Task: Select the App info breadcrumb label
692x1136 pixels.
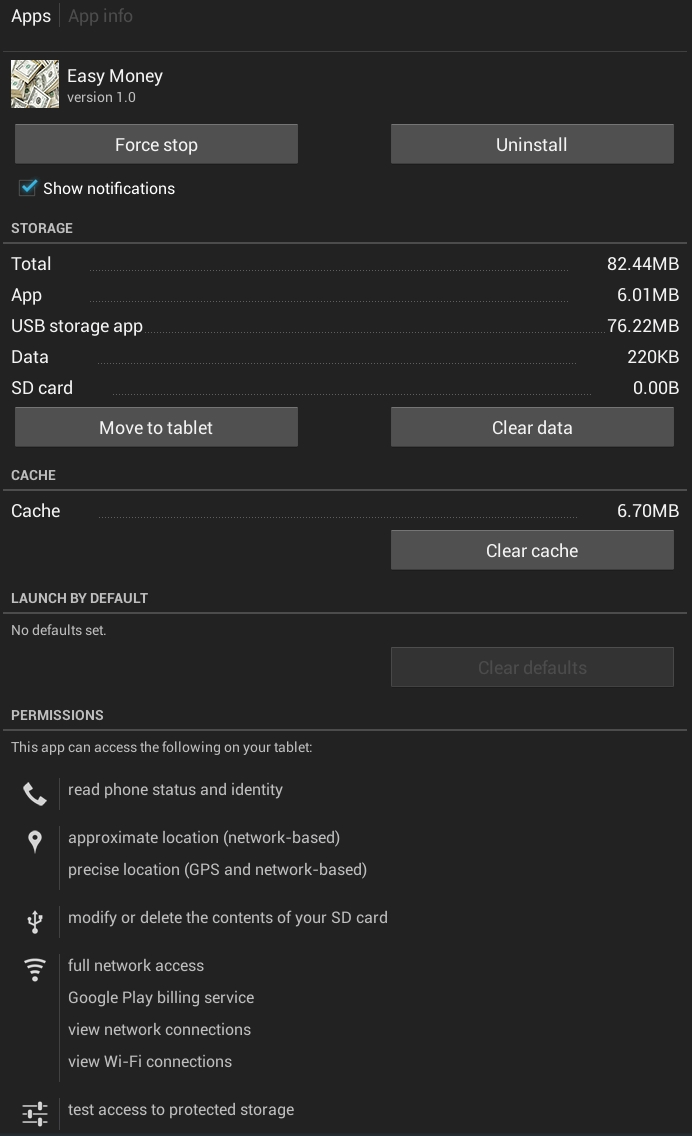Action: click(x=100, y=16)
